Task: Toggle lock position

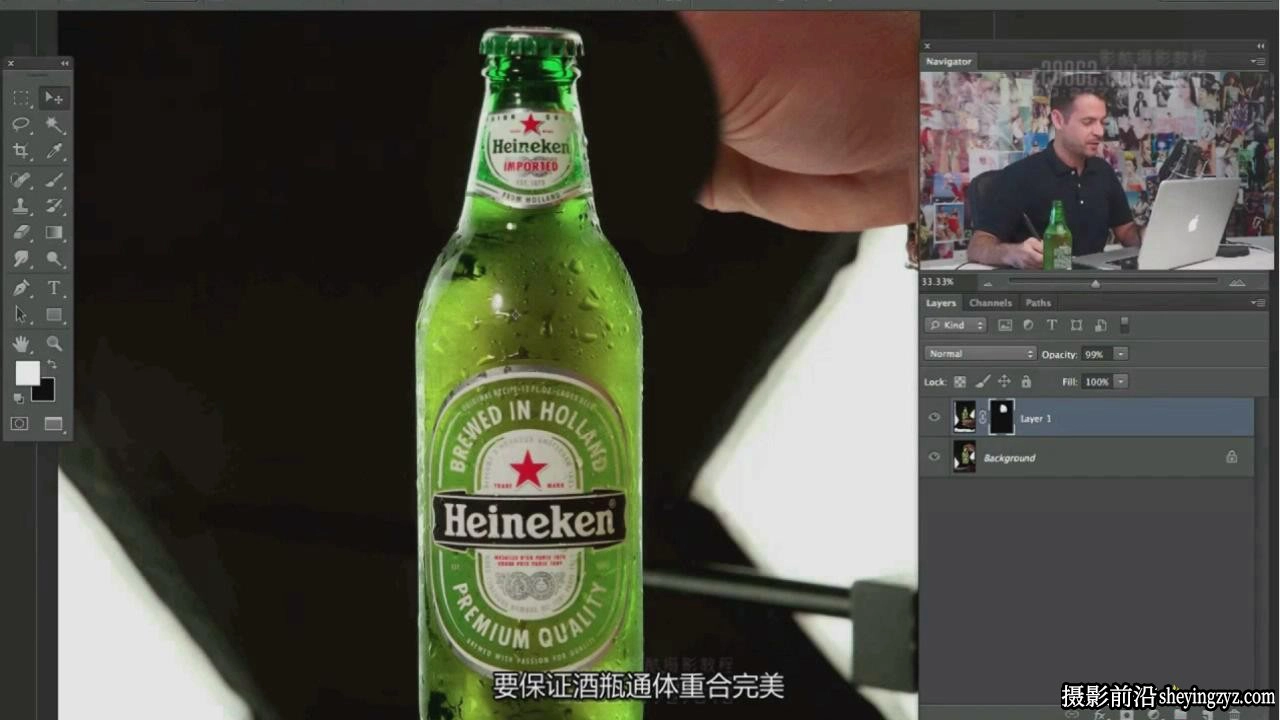Action: 1004,382
